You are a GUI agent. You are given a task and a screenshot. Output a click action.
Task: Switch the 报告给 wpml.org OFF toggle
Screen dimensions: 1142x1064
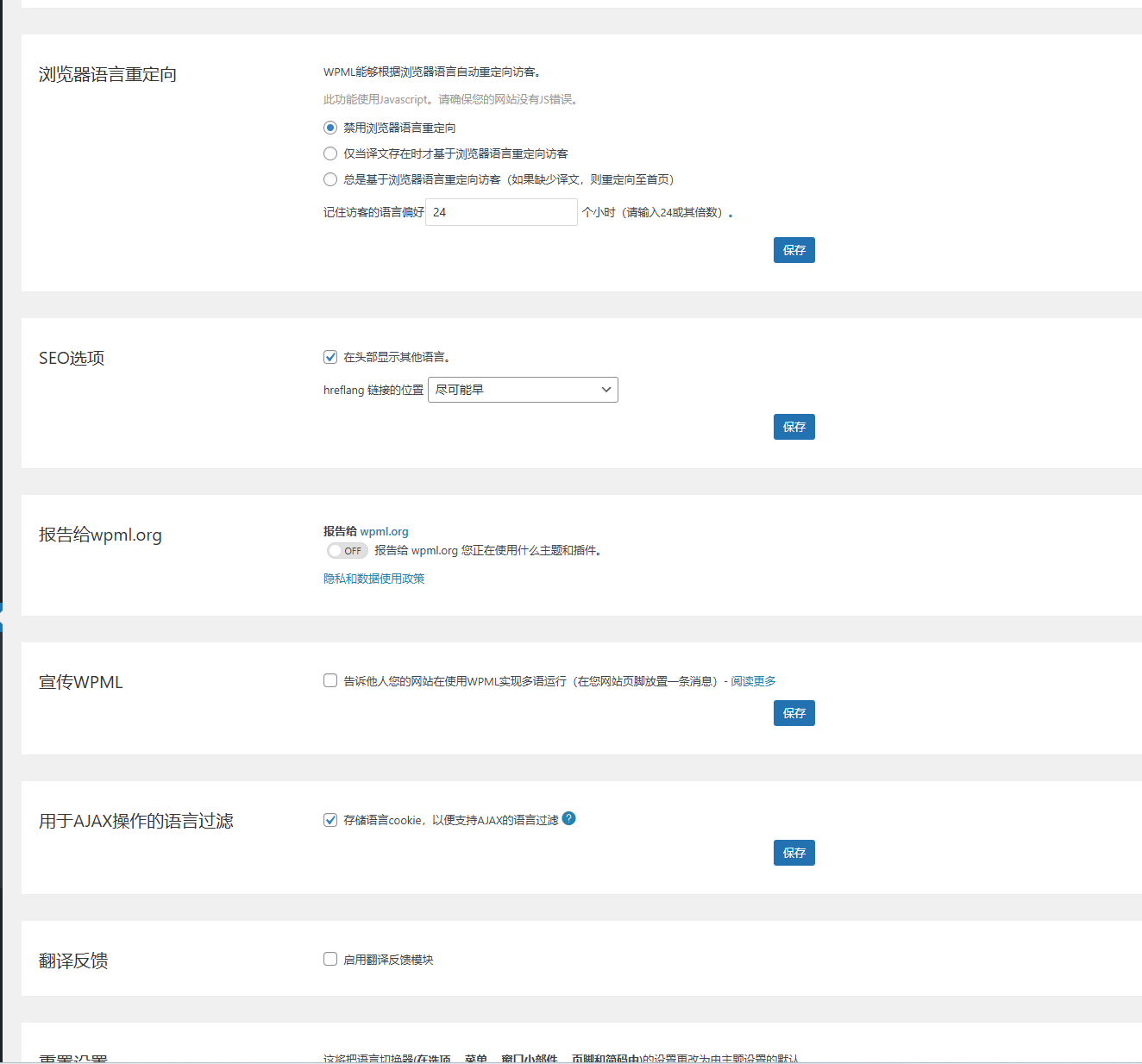point(348,551)
